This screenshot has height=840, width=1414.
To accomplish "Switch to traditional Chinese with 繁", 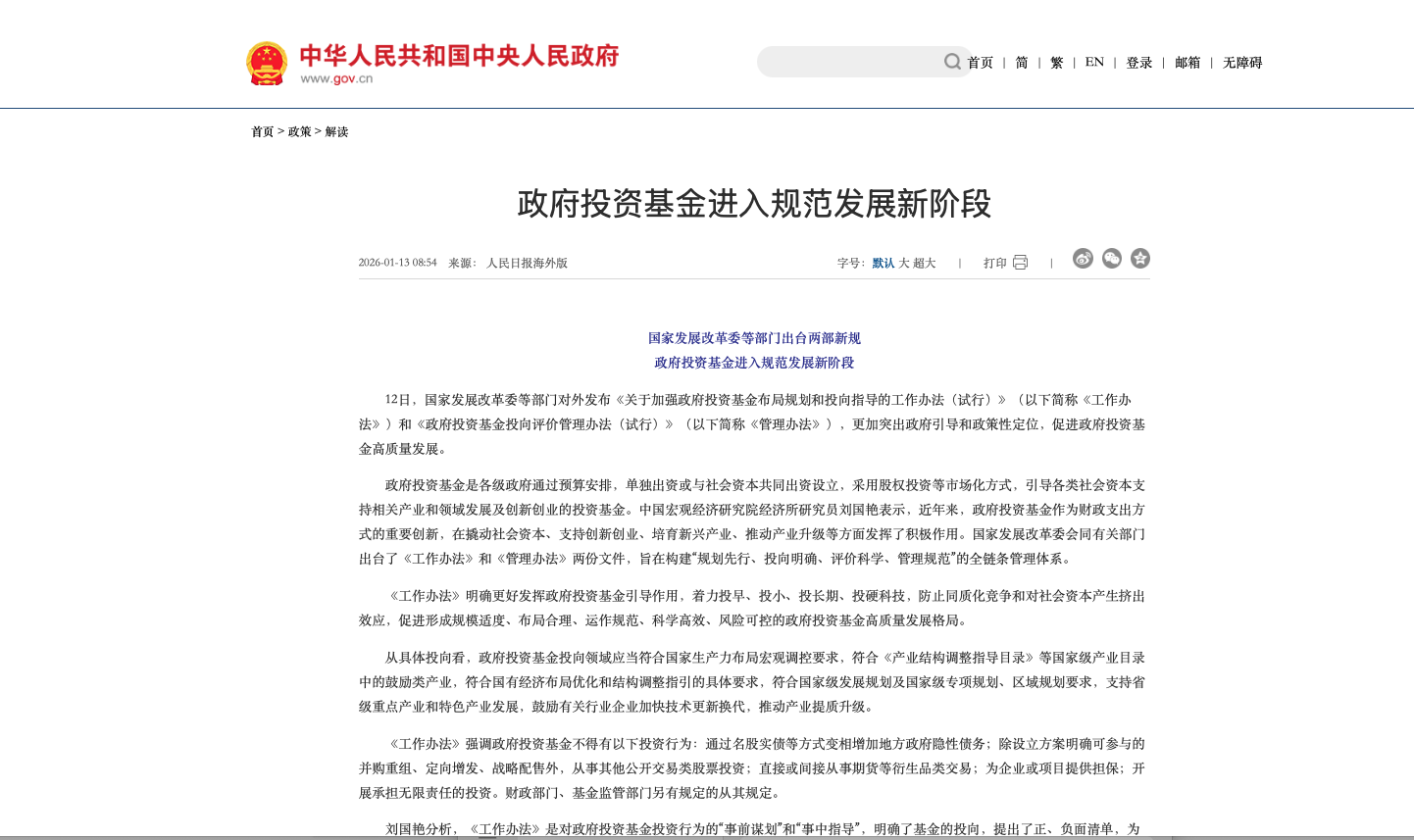I will [1056, 63].
